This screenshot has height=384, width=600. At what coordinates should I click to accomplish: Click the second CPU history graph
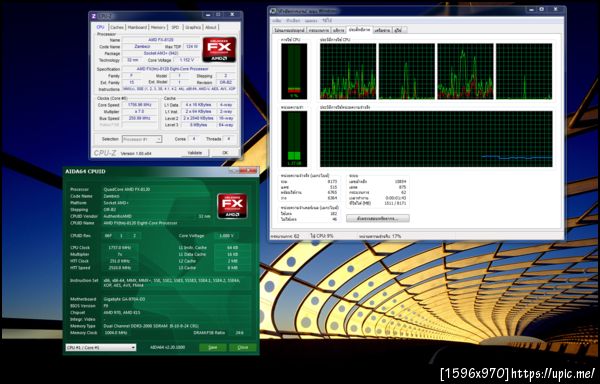[x=407, y=71]
